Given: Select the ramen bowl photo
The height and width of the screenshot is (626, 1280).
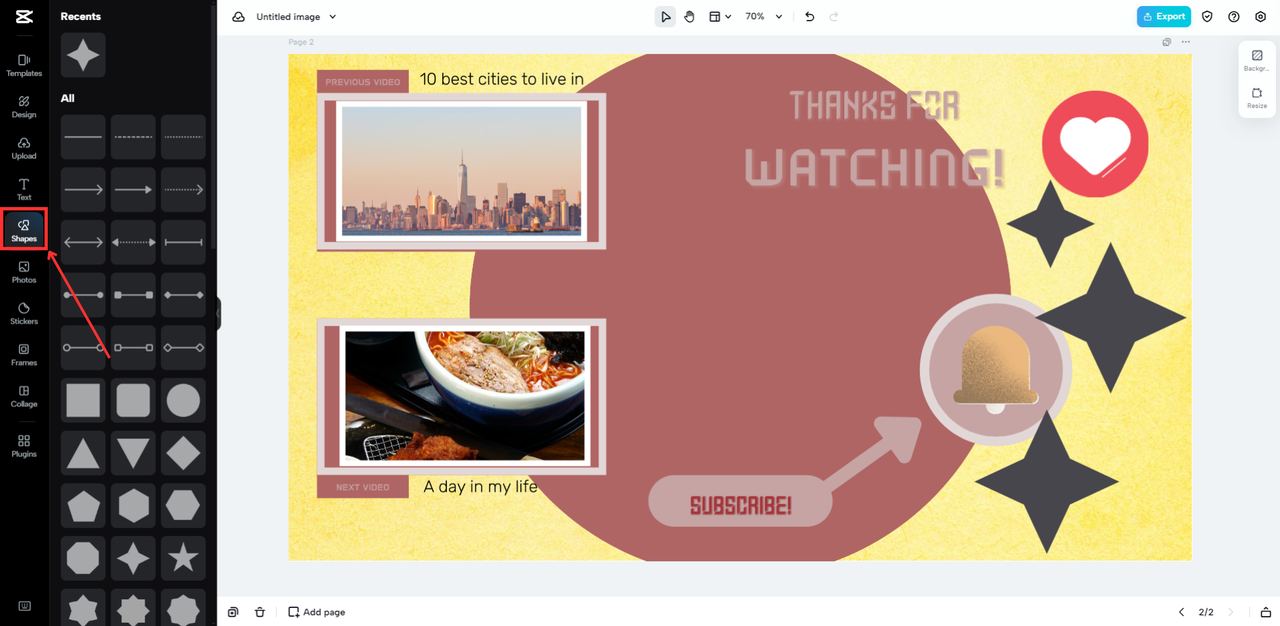Looking at the screenshot, I should (465, 395).
